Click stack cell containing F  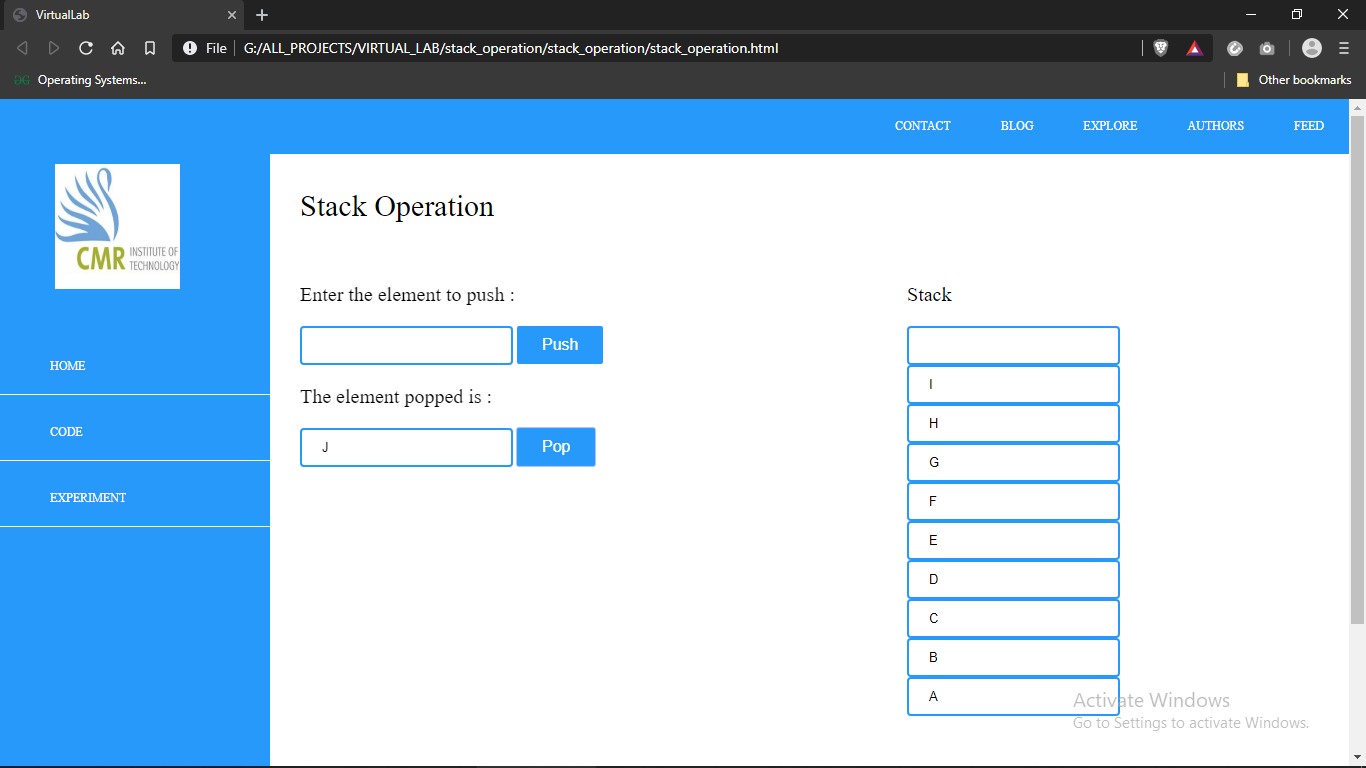tap(1013, 501)
